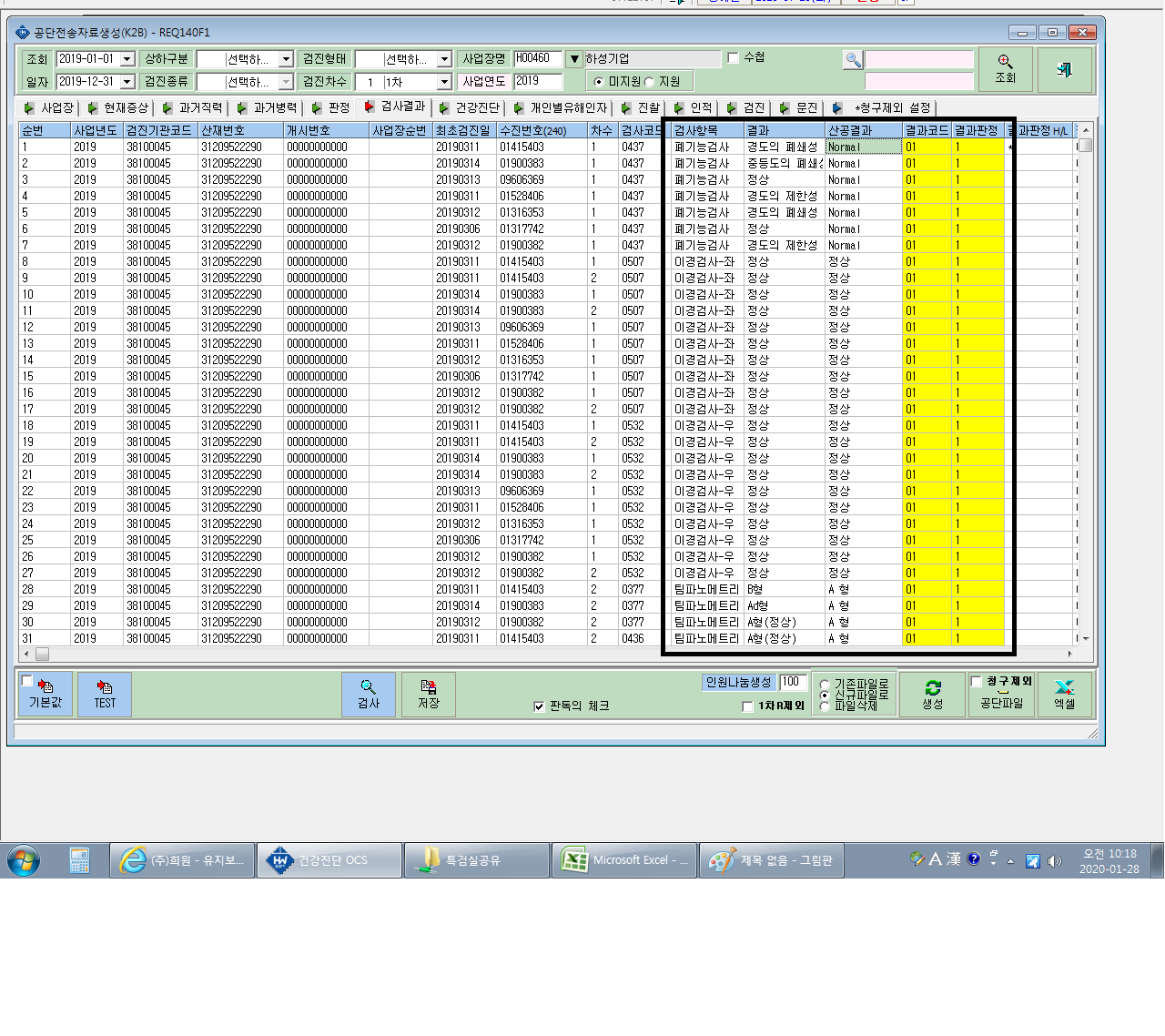Expand the 검진차수 dropdown
This screenshot has width=1165, height=1036.
pyautogui.click(x=444, y=82)
